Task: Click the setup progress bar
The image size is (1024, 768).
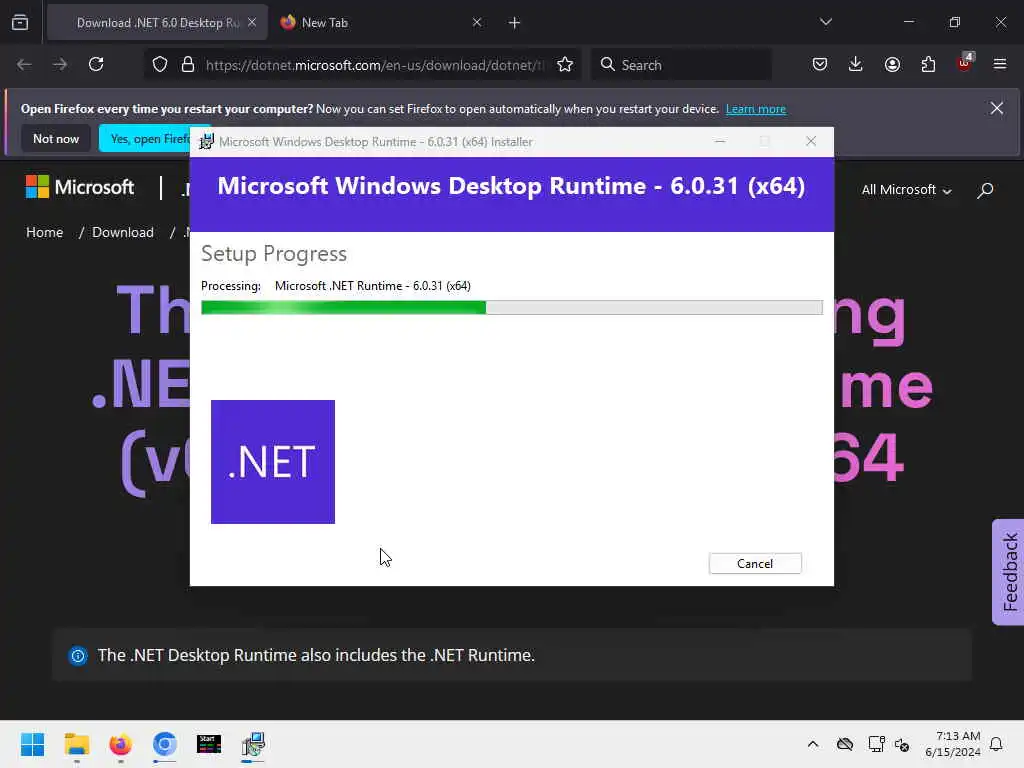Action: tap(511, 308)
